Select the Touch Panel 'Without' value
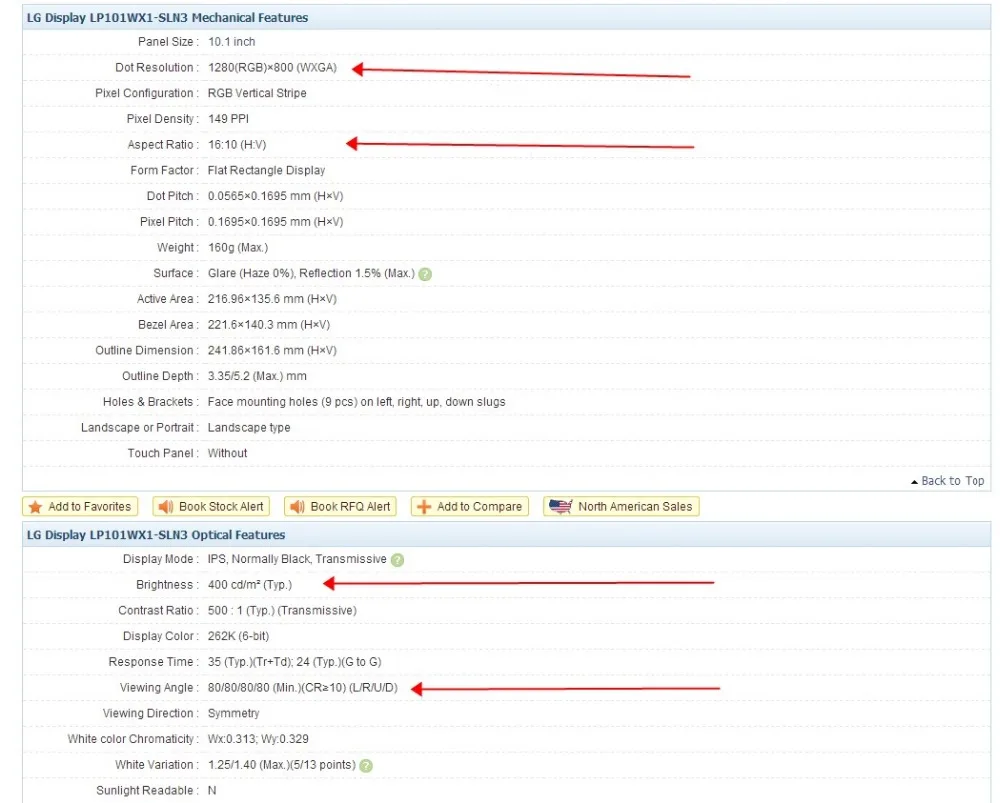This screenshot has height=803, width=1000. click(227, 453)
